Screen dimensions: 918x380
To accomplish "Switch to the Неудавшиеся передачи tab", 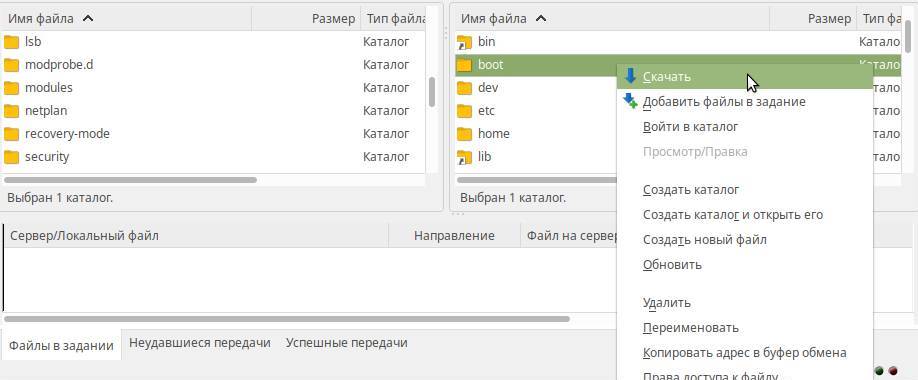I will point(200,343).
